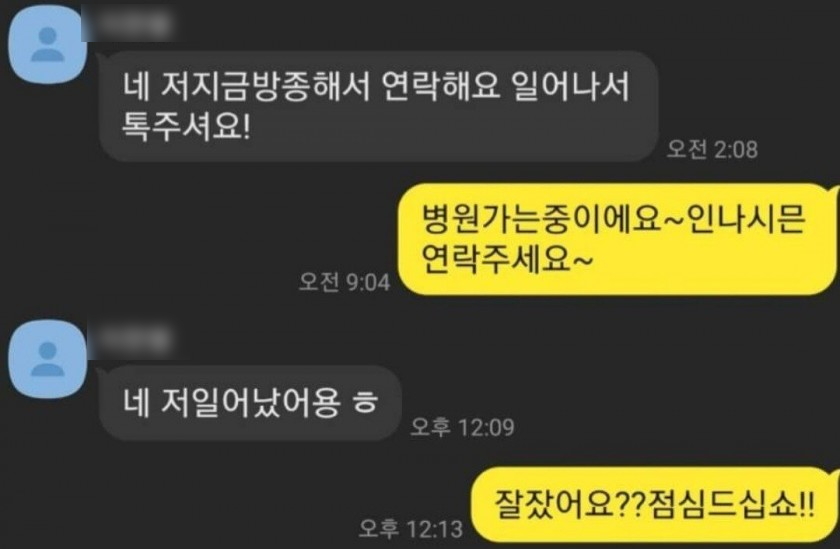Click the "ㅎ" character ending the gray message
This screenshot has height=549, width=840.
[365, 402]
